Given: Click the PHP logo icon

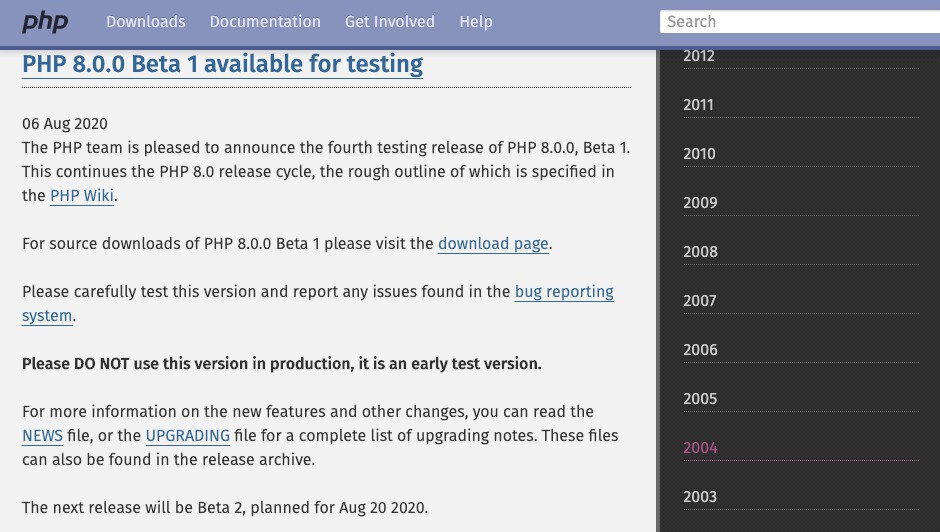Looking at the screenshot, I should [45, 22].
